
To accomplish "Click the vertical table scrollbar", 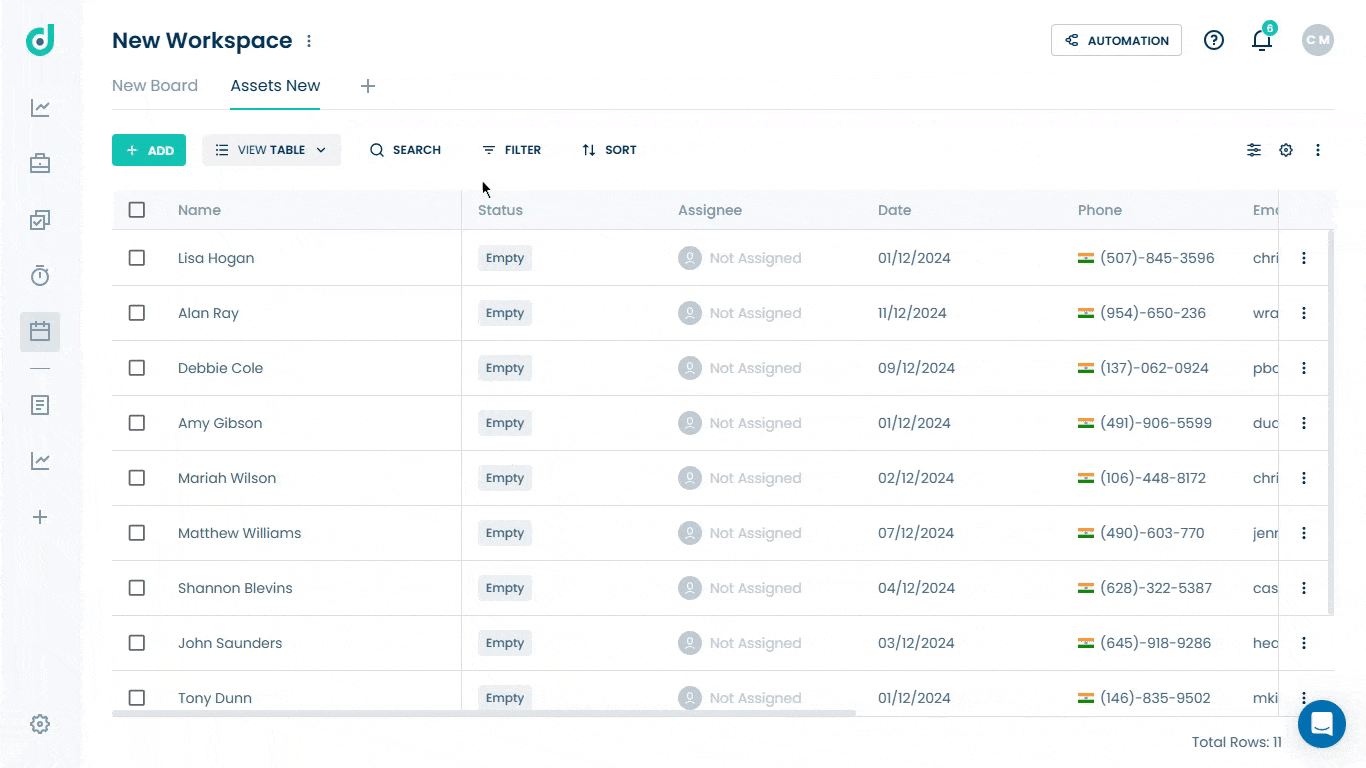I will pyautogui.click(x=1331, y=422).
